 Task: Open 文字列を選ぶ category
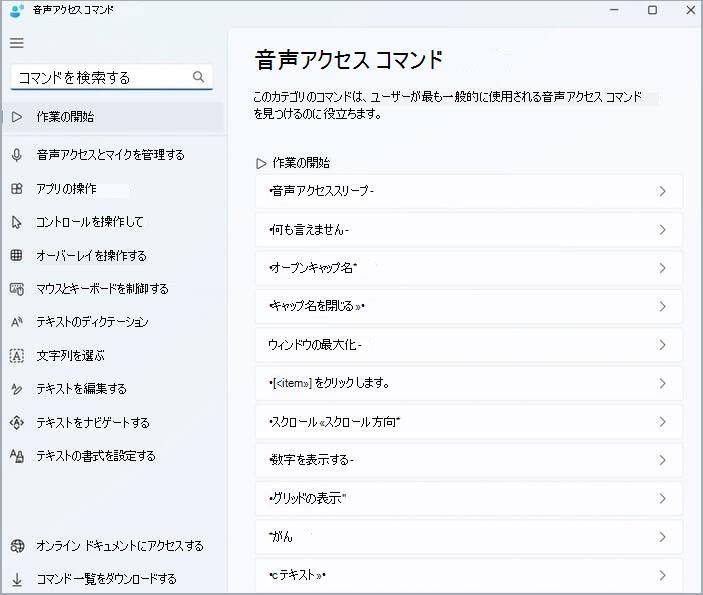(113, 356)
